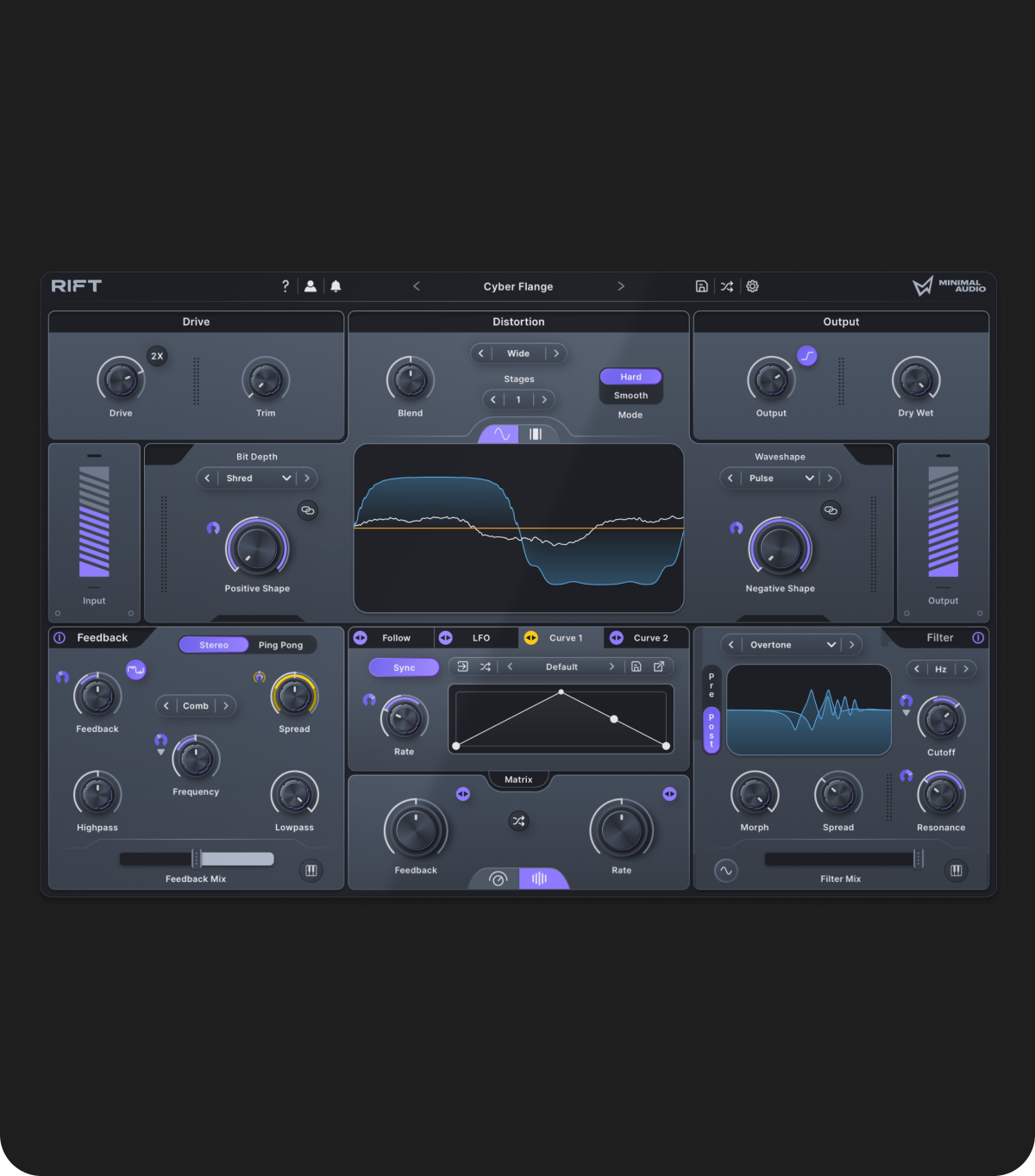The width and height of the screenshot is (1035, 1176).
Task: Select Smooth distortion mode
Action: 630,396
